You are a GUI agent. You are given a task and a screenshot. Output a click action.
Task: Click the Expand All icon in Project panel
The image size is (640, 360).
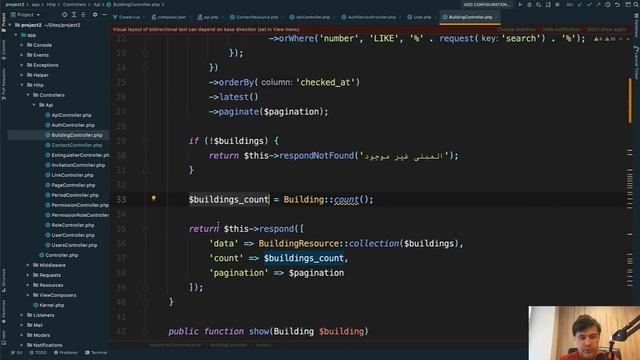point(74,15)
